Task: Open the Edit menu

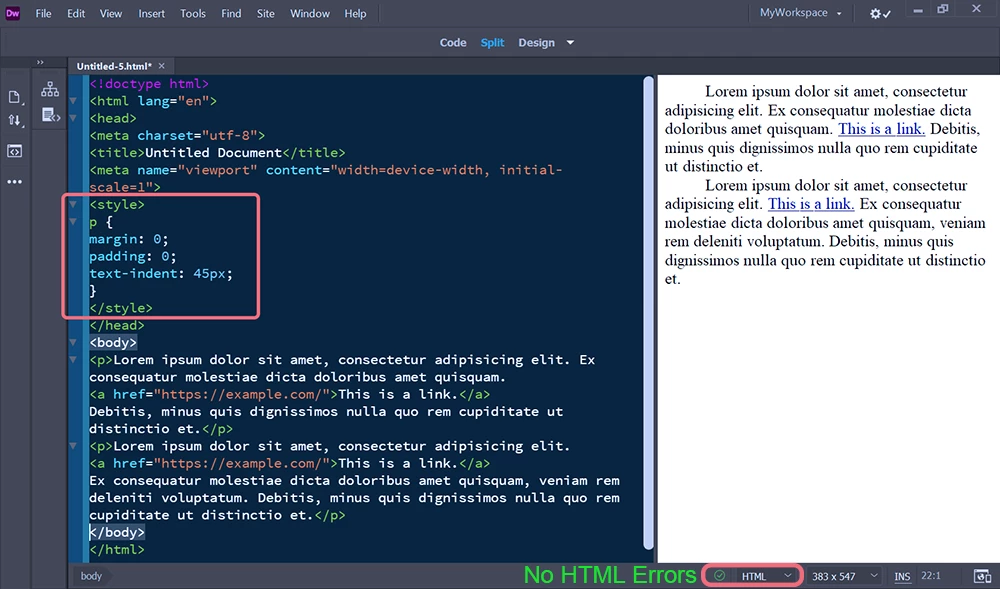Action: [x=76, y=13]
